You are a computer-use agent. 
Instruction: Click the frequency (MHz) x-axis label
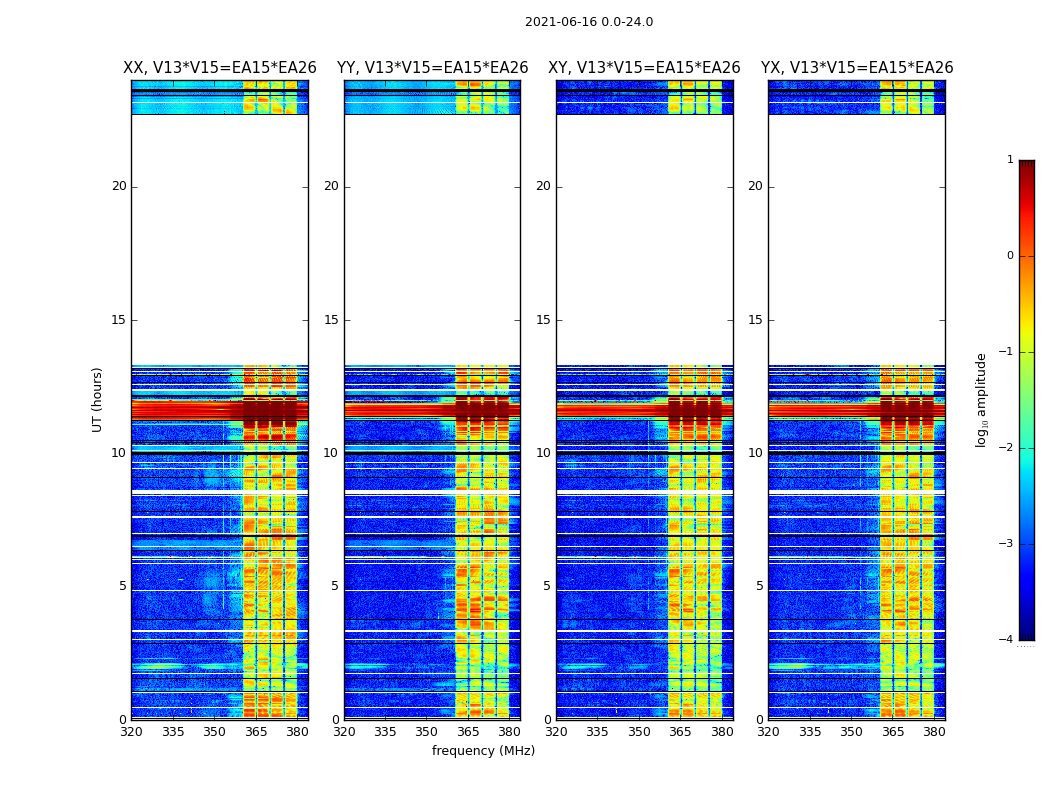[483, 751]
